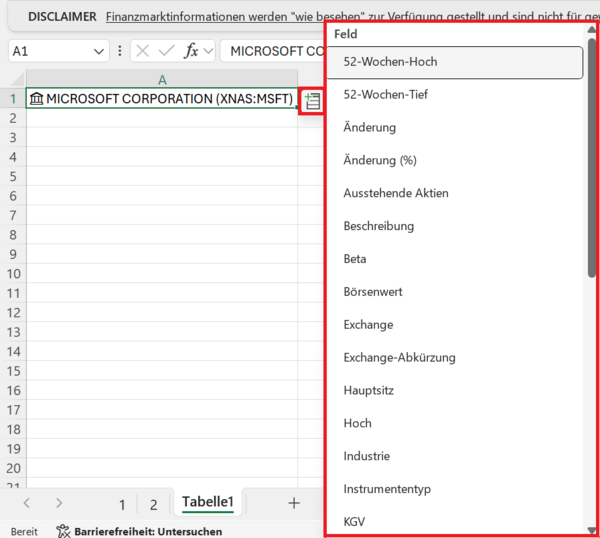This screenshot has height=538, width=600.
Task: Choose the KGV field option
Action: (x=355, y=521)
